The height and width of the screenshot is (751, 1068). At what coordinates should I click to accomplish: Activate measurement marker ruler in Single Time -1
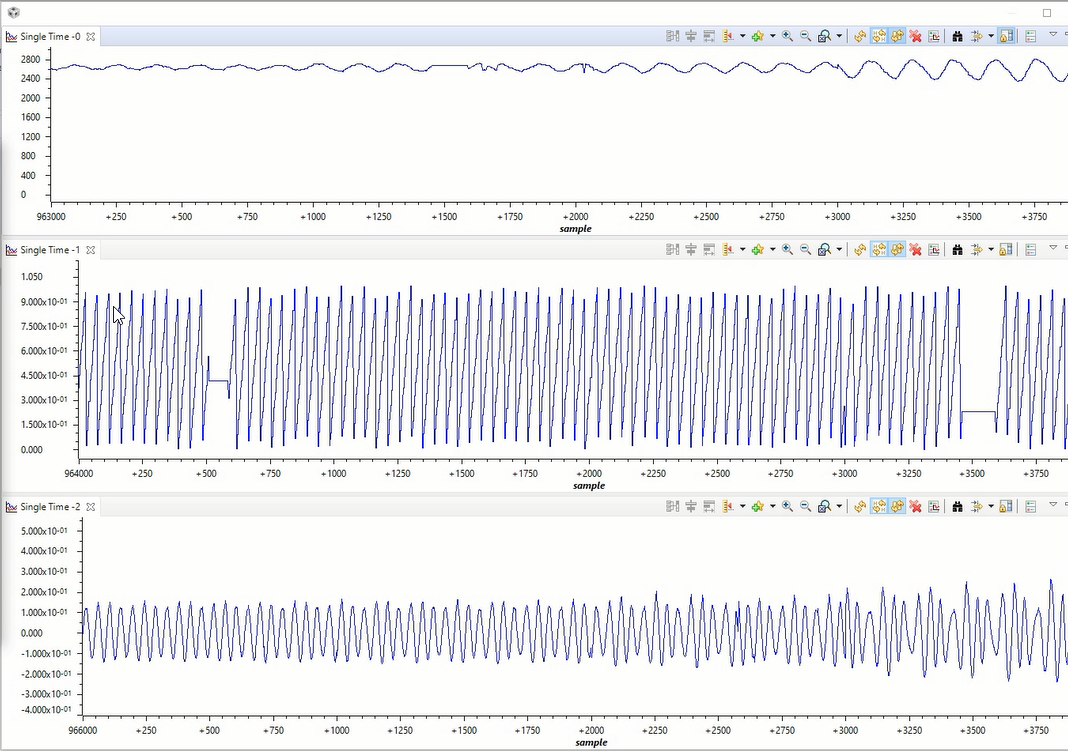[728, 250]
